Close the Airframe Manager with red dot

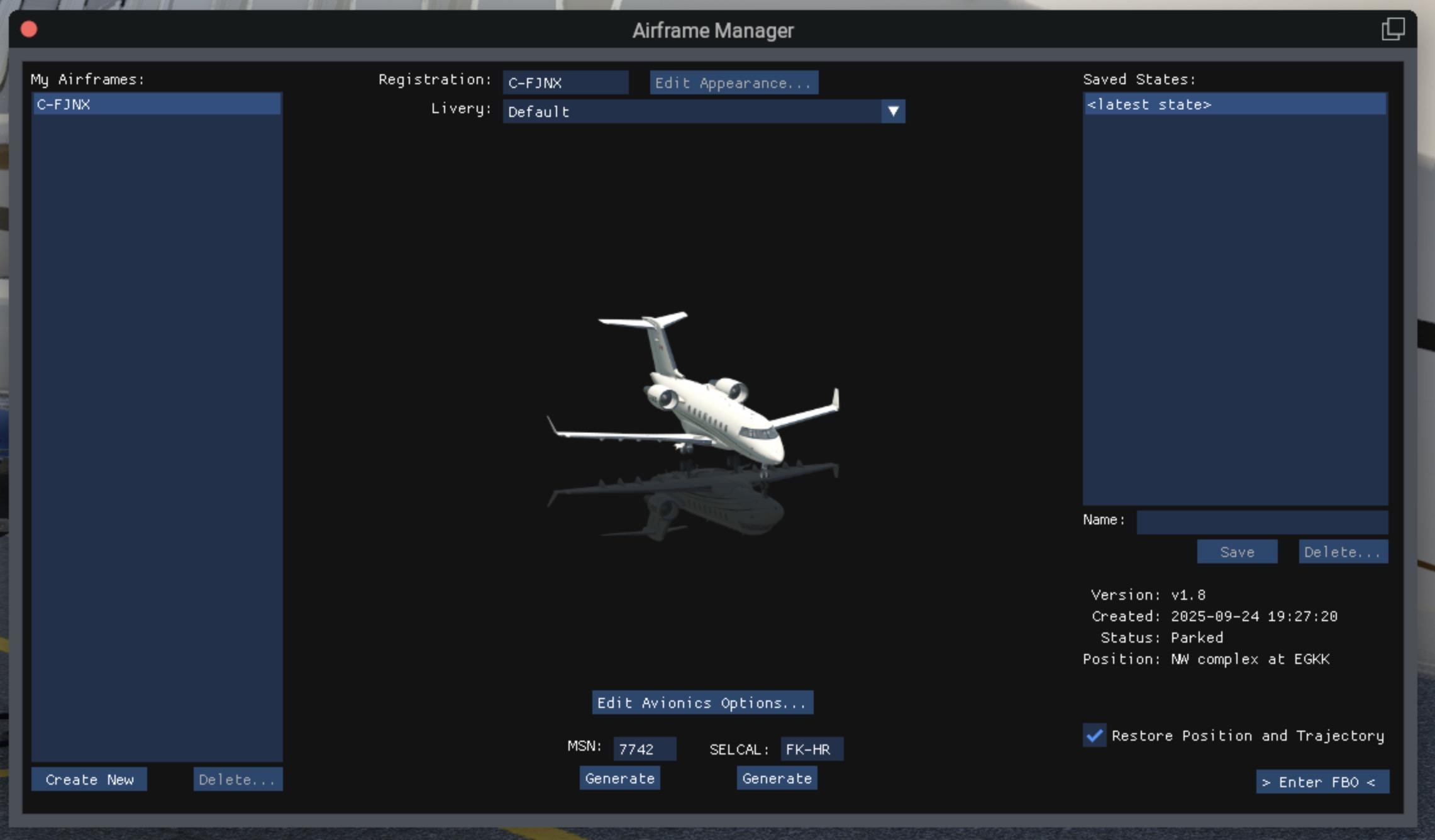[x=29, y=30]
